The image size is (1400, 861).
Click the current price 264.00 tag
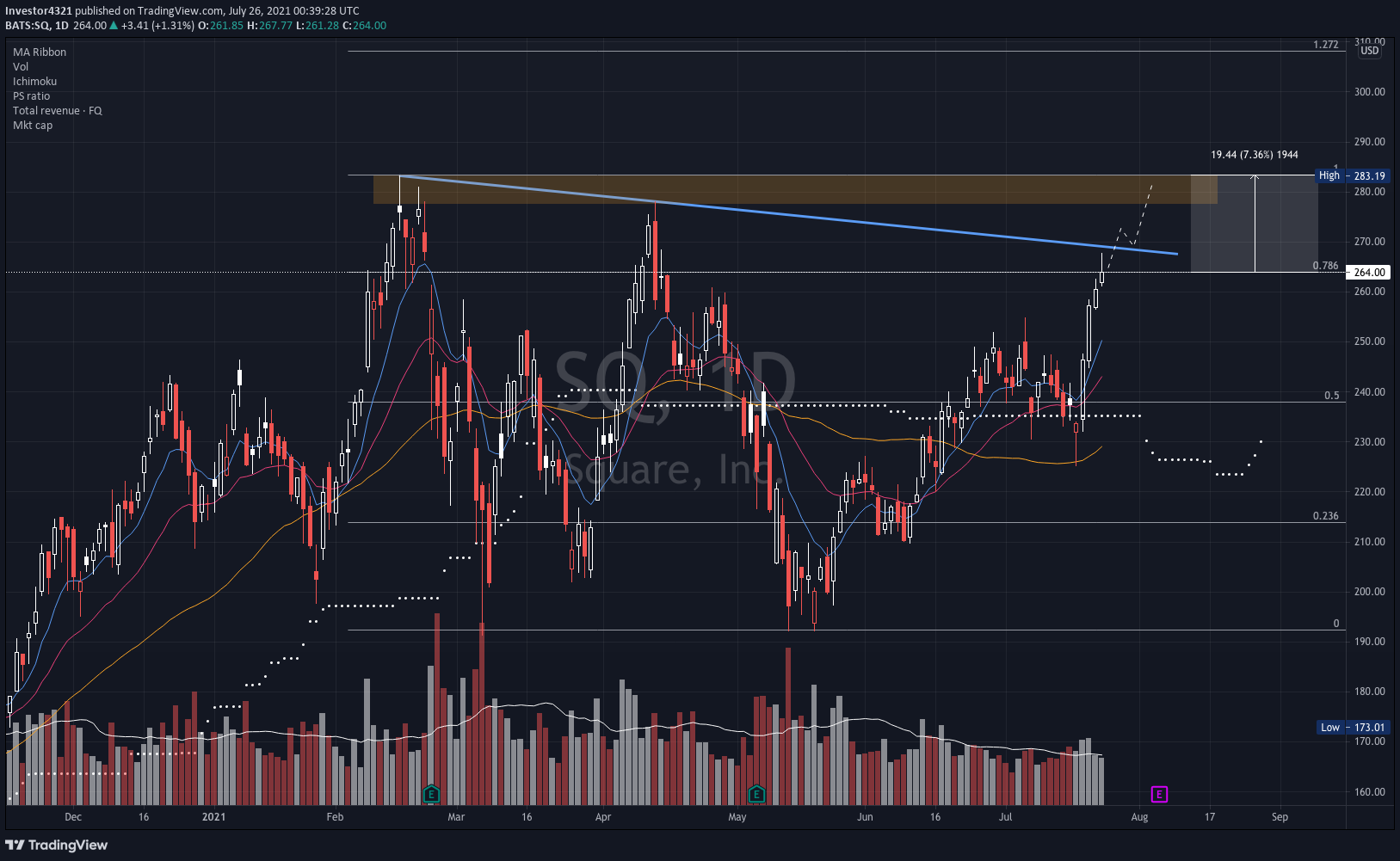(x=1368, y=272)
